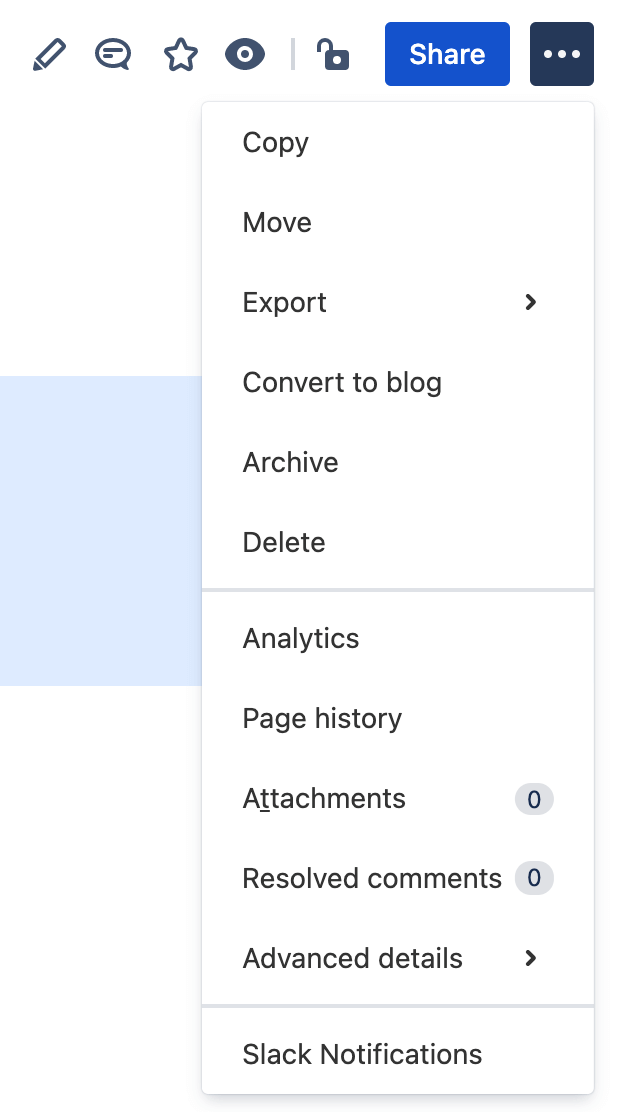The width and height of the screenshot is (622, 1112).
Task: Toggle the star to favorite the page
Action: pos(180,54)
